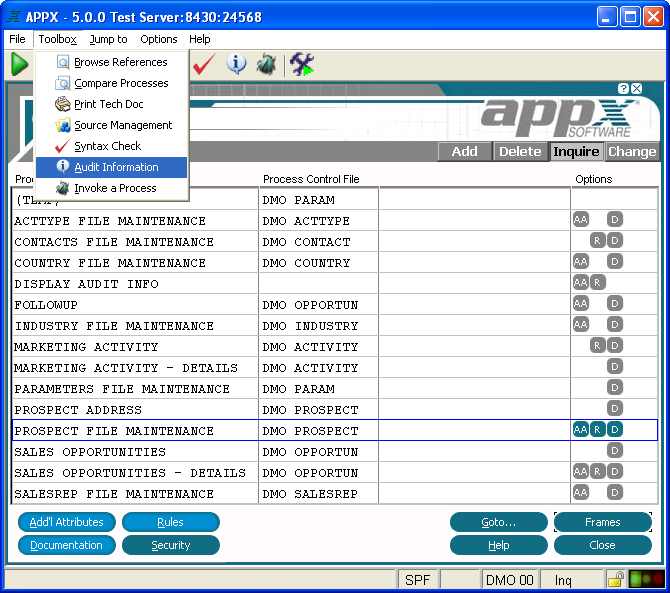Click the Documentation button
Viewport: 670px width, 593px height.
click(x=67, y=545)
